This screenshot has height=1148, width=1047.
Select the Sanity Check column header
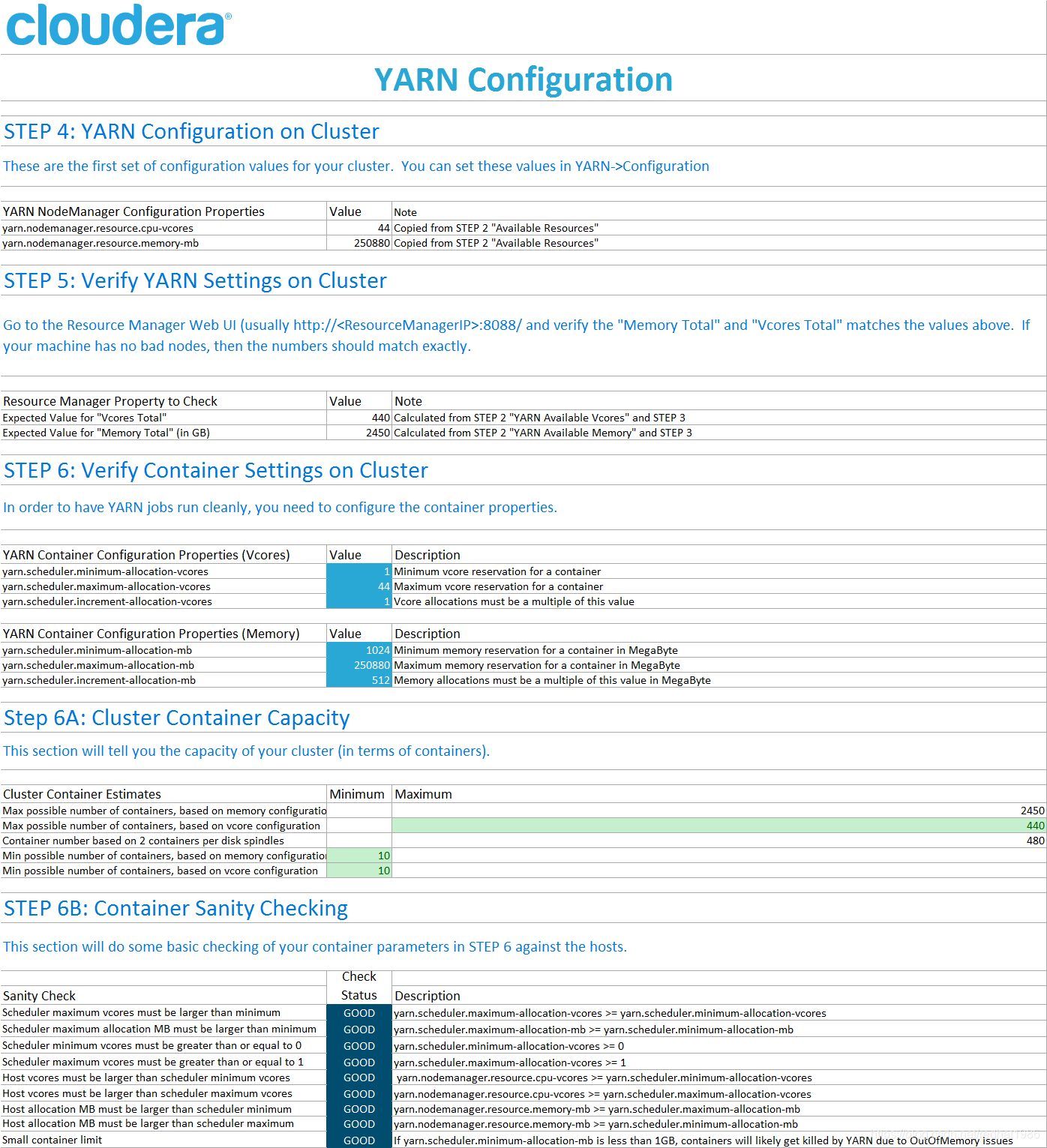pyautogui.click(x=163, y=996)
